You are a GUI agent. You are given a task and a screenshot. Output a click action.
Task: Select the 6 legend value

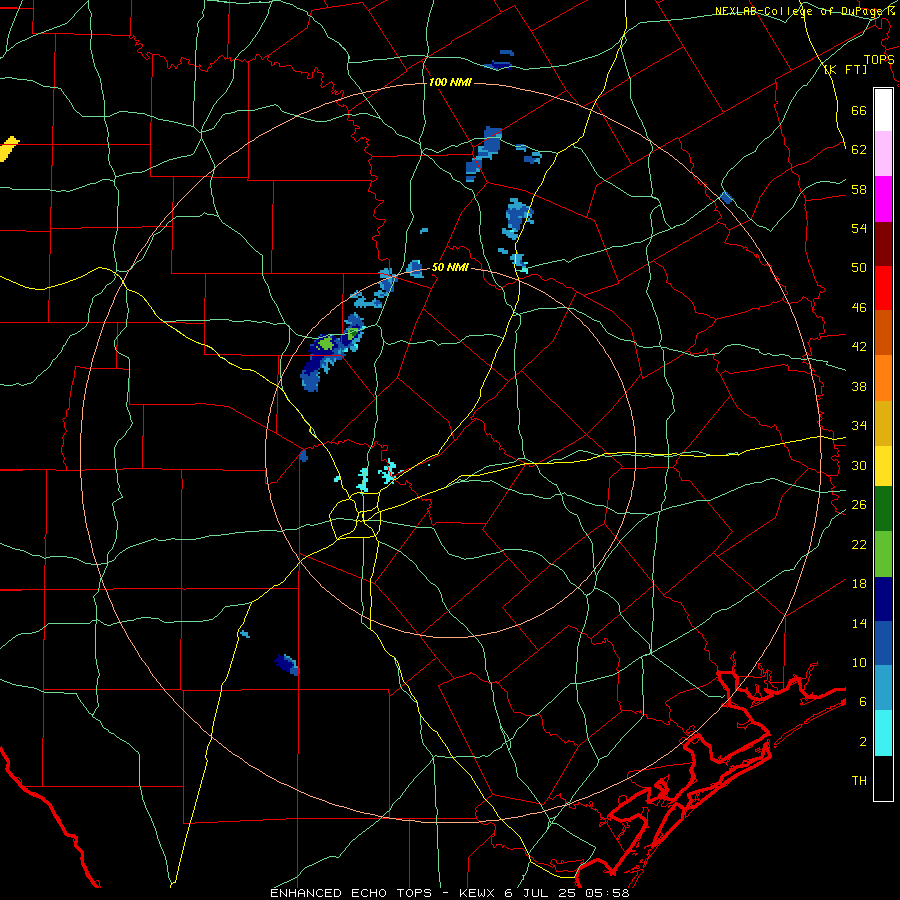(x=863, y=701)
